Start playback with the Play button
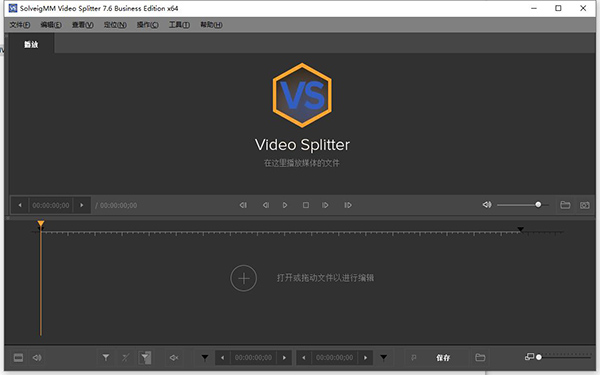Image resolution: width=600 pixels, height=375 pixels. 285,205
